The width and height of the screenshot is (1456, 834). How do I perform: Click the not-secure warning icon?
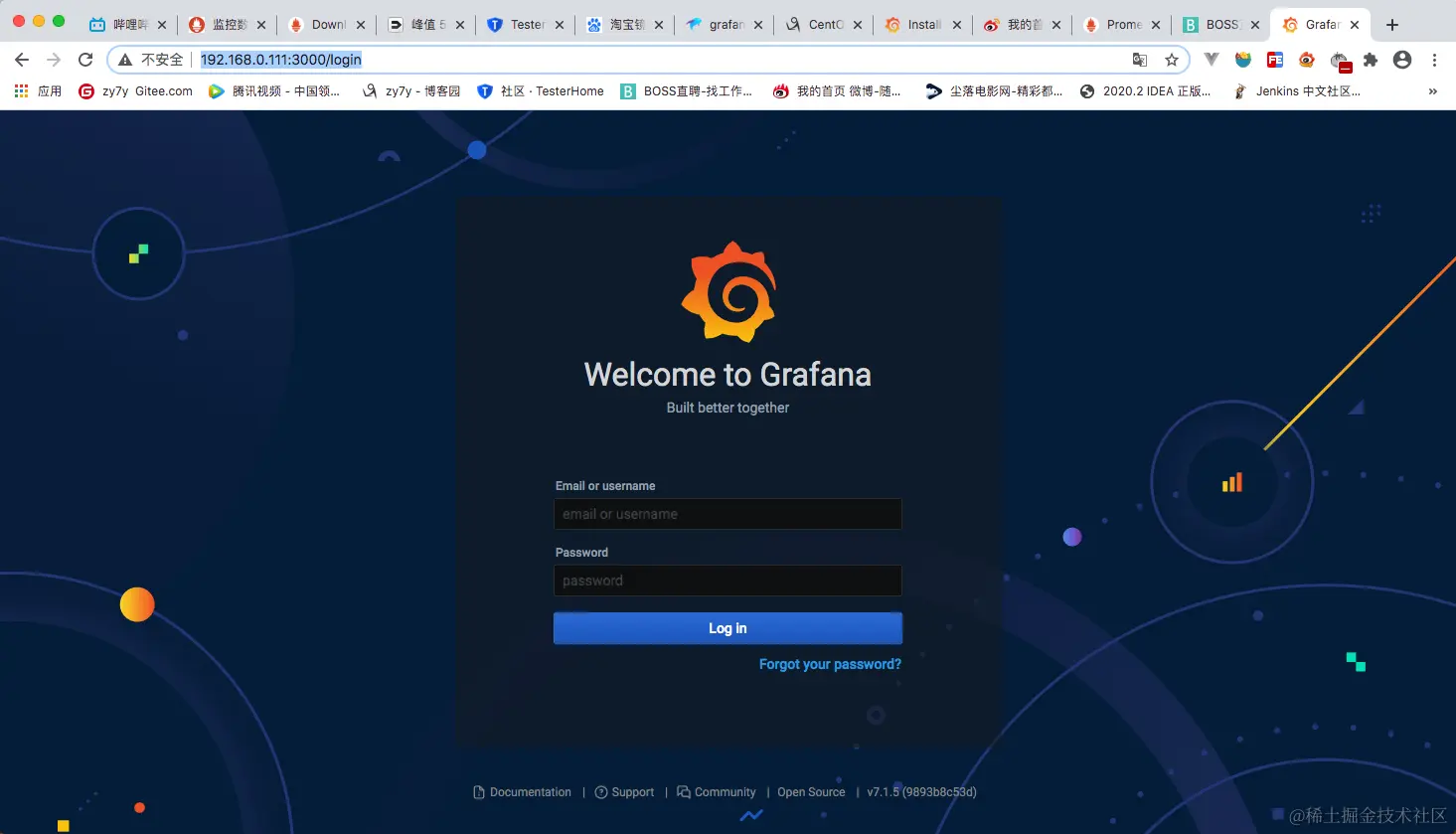(x=125, y=60)
